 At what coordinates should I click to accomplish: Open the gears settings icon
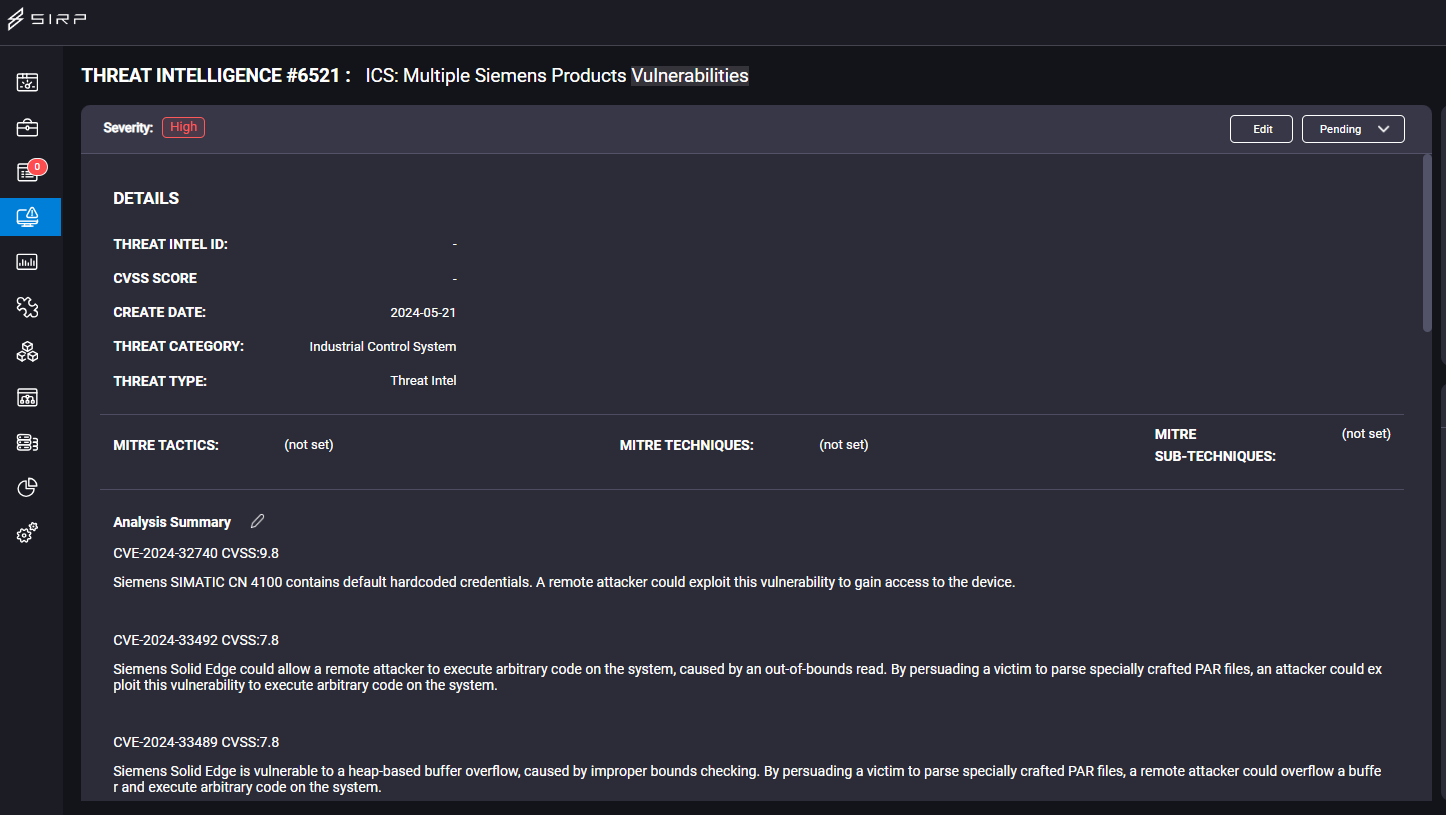[x=27, y=533]
